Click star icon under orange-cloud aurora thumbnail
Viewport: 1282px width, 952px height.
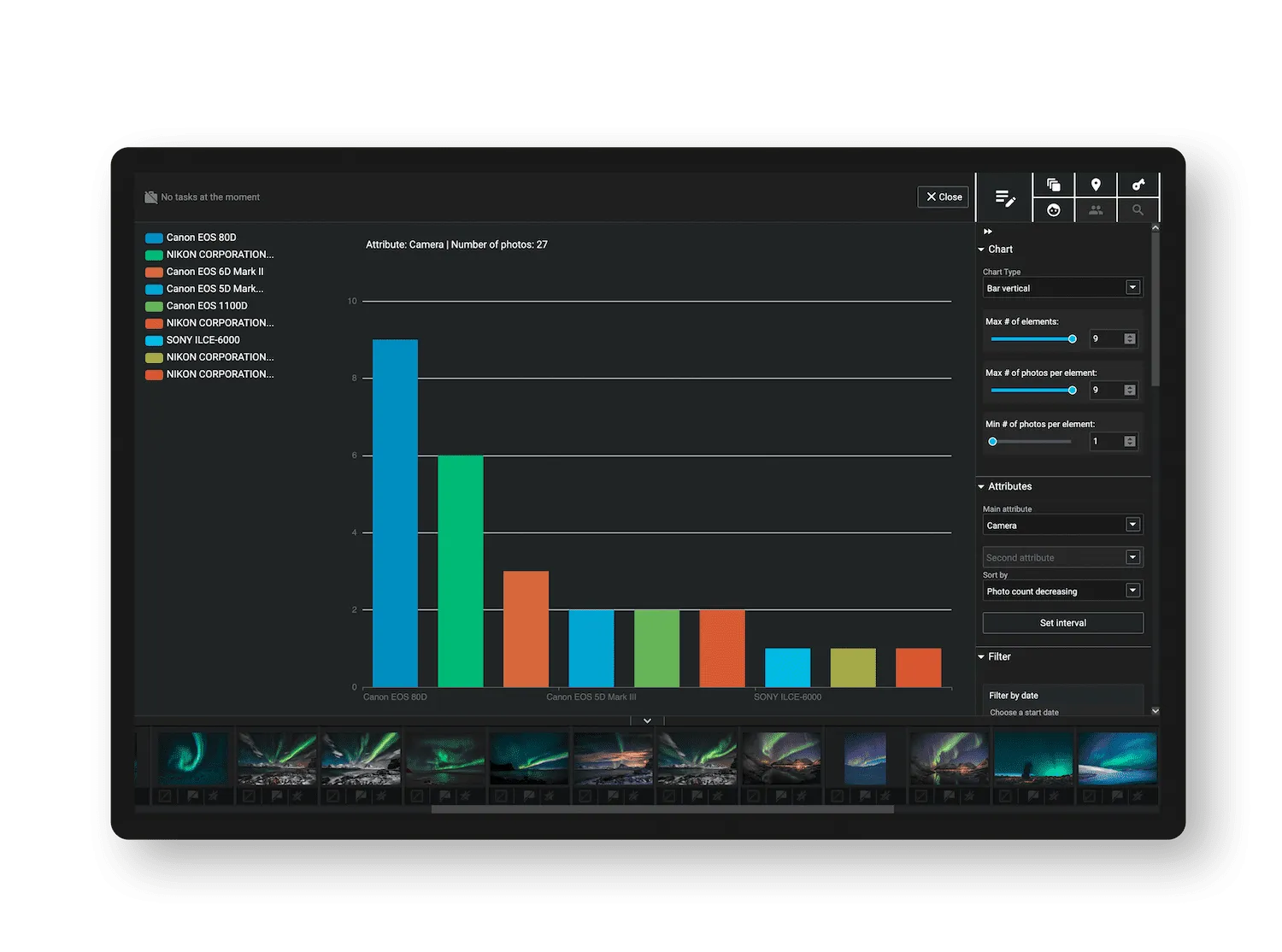(x=633, y=796)
